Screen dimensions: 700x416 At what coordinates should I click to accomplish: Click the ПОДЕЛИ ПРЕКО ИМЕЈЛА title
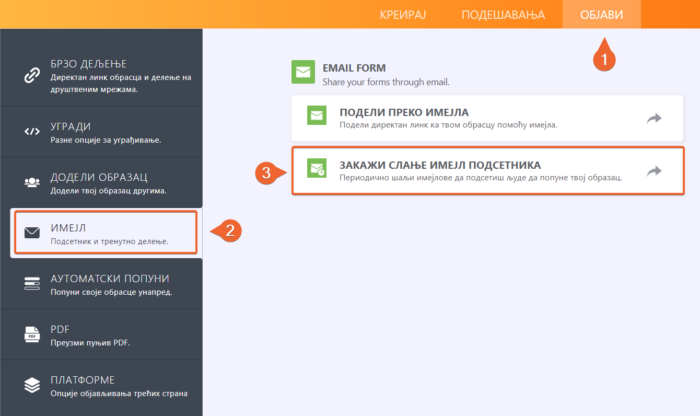click(x=404, y=112)
